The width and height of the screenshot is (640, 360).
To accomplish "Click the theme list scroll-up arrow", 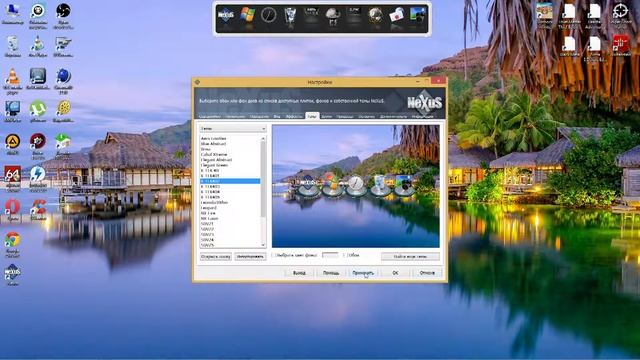I will 263,139.
